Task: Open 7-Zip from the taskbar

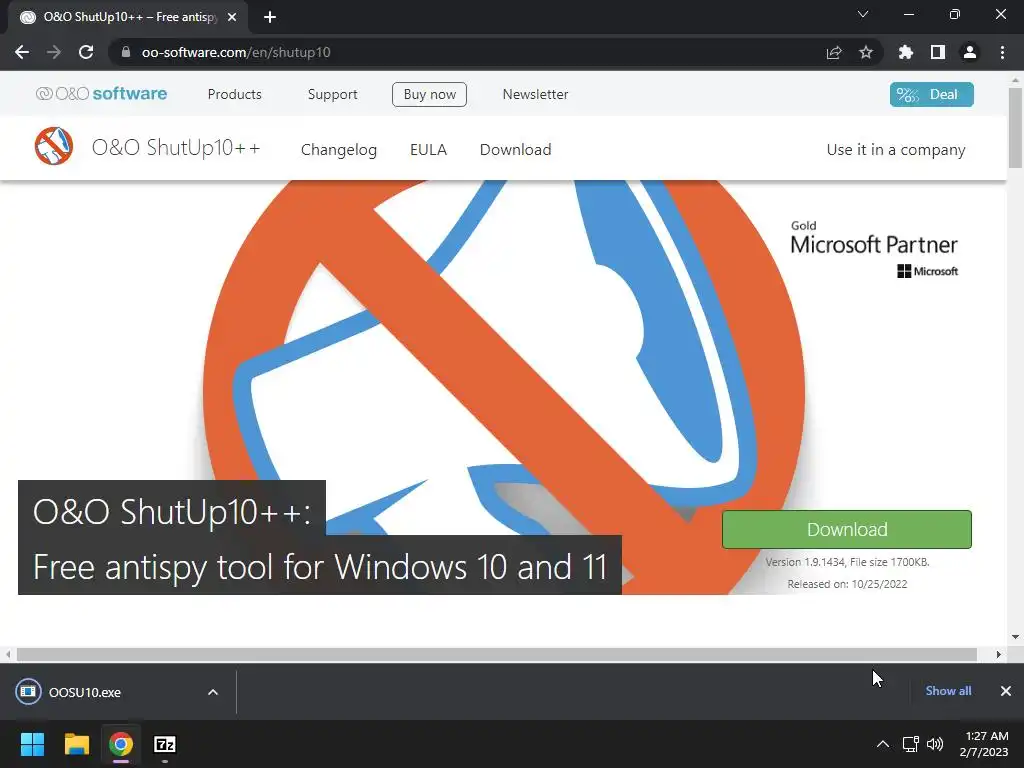Action: [165, 744]
